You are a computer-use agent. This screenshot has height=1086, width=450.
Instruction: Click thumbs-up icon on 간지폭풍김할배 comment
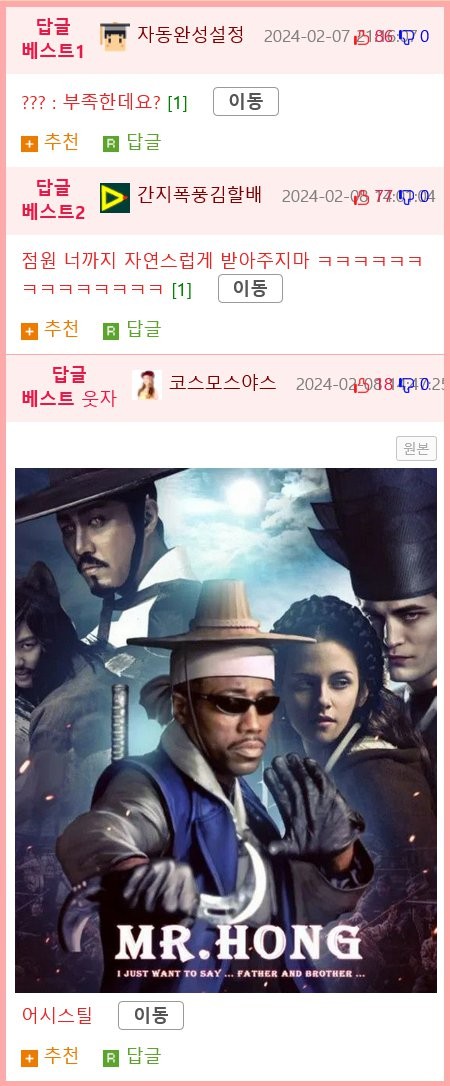pos(362,198)
